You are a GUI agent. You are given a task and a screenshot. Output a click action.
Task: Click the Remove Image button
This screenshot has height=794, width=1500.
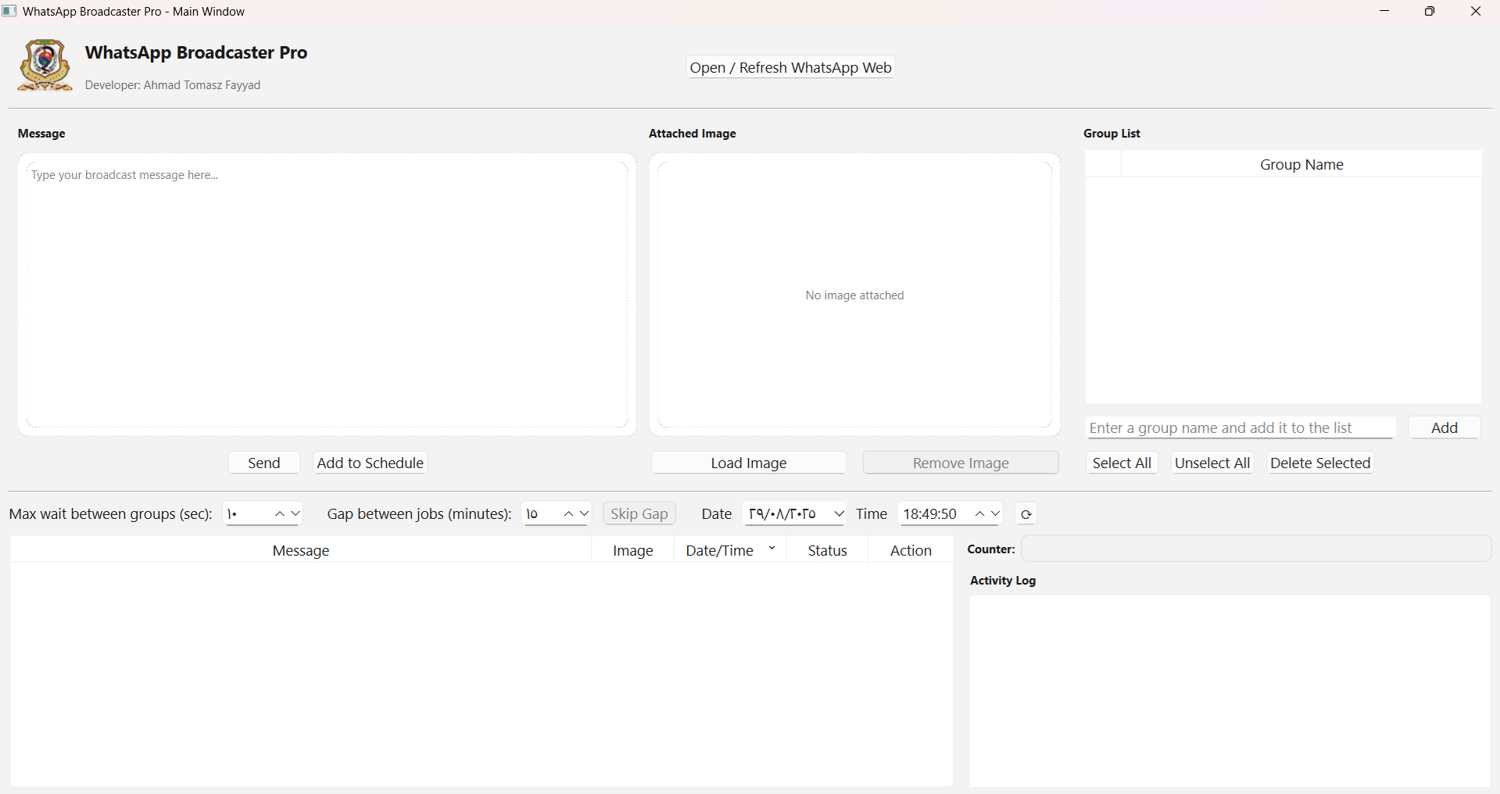[961, 463]
